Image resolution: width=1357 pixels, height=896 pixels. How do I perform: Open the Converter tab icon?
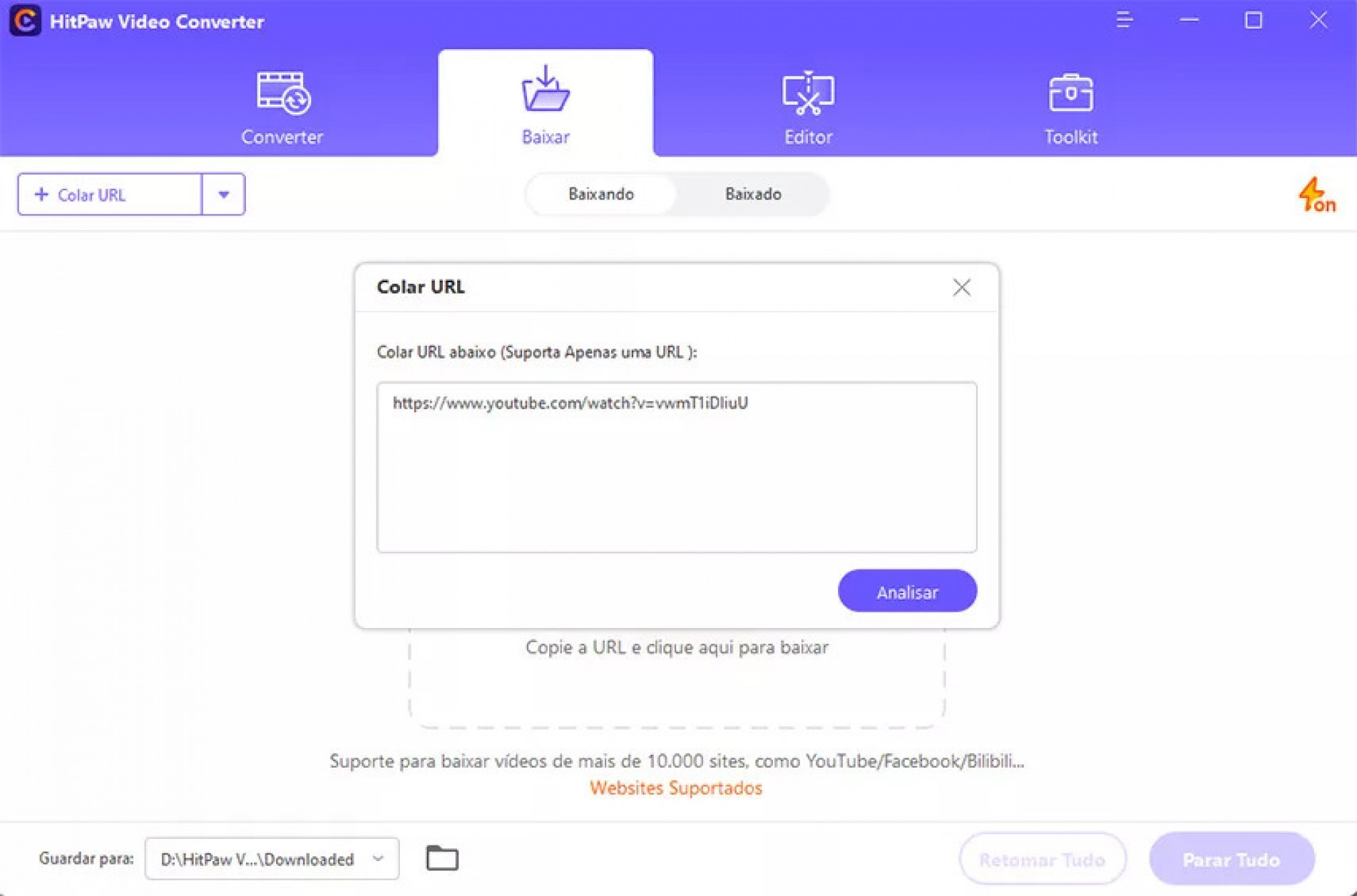[282, 93]
